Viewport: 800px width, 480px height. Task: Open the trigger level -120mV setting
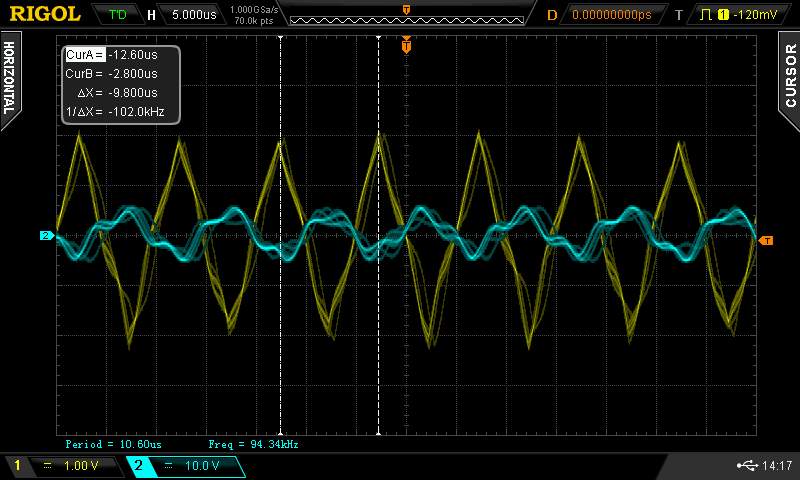point(752,15)
